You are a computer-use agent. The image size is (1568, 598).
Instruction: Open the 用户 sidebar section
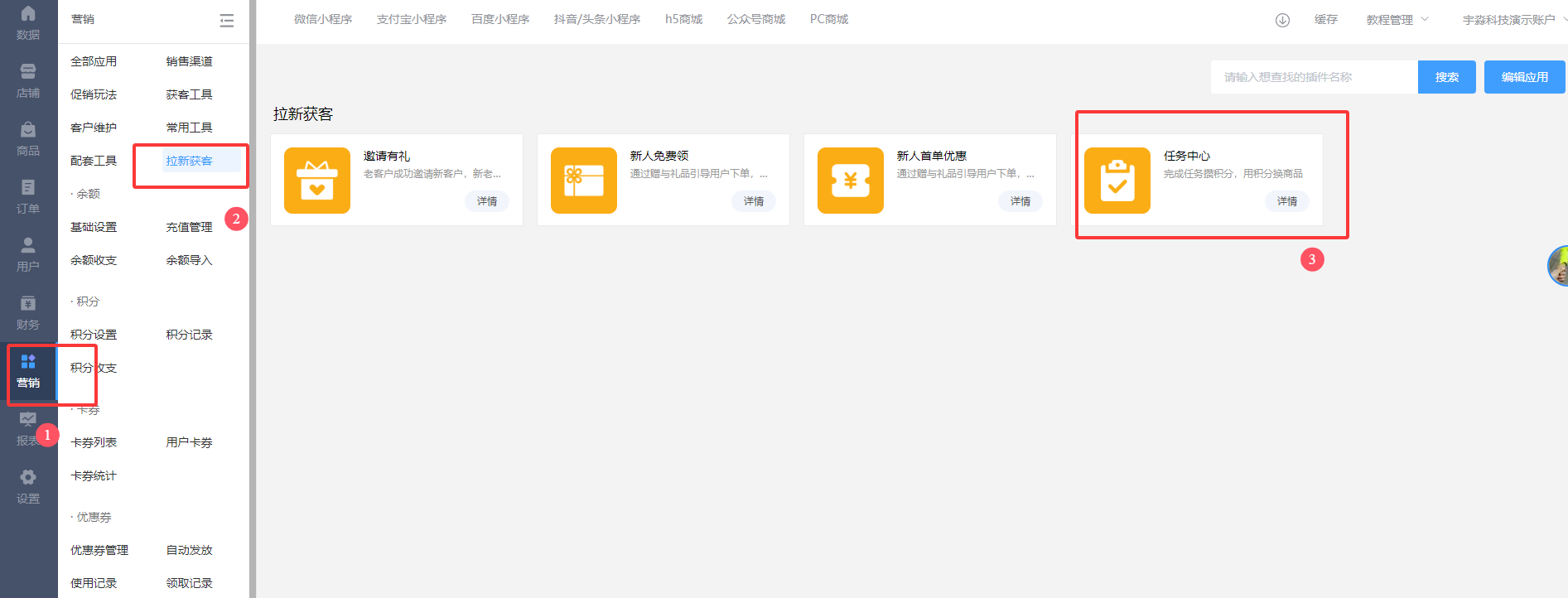pos(28,255)
